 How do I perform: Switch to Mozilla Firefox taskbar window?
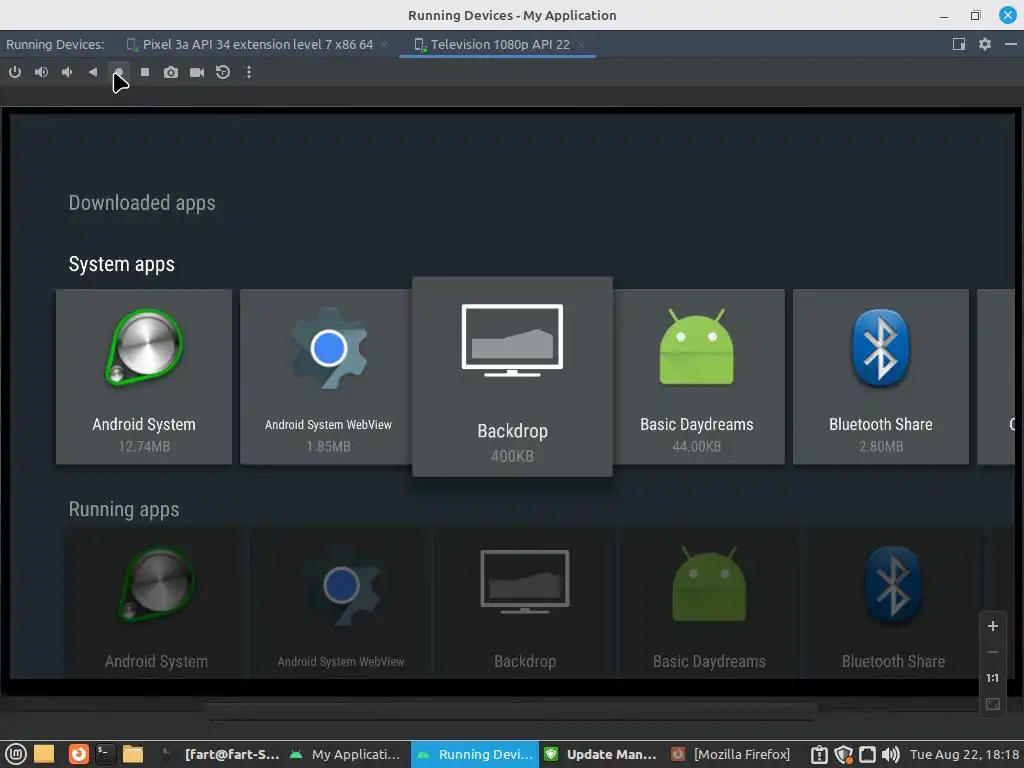(731, 754)
